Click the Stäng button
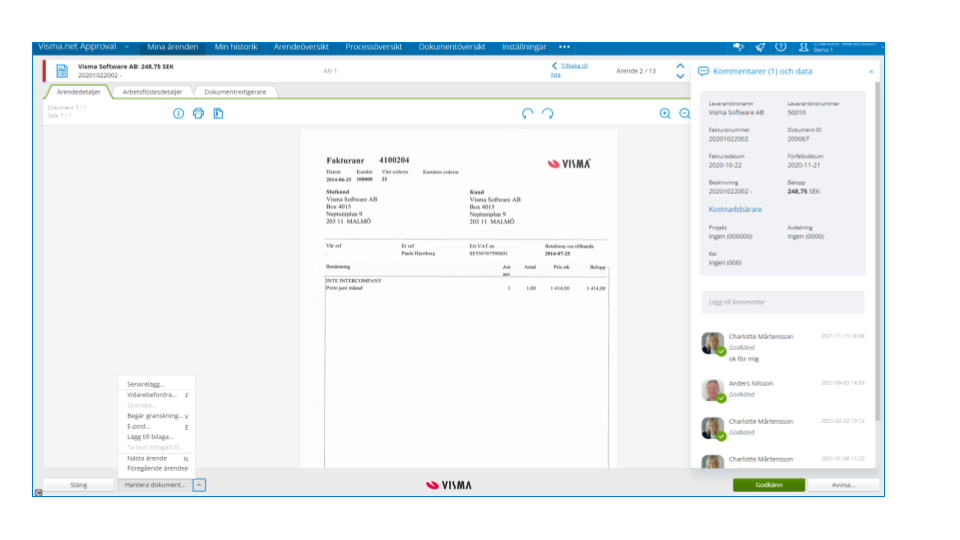Viewport: 960px width, 540px height. [x=78, y=485]
